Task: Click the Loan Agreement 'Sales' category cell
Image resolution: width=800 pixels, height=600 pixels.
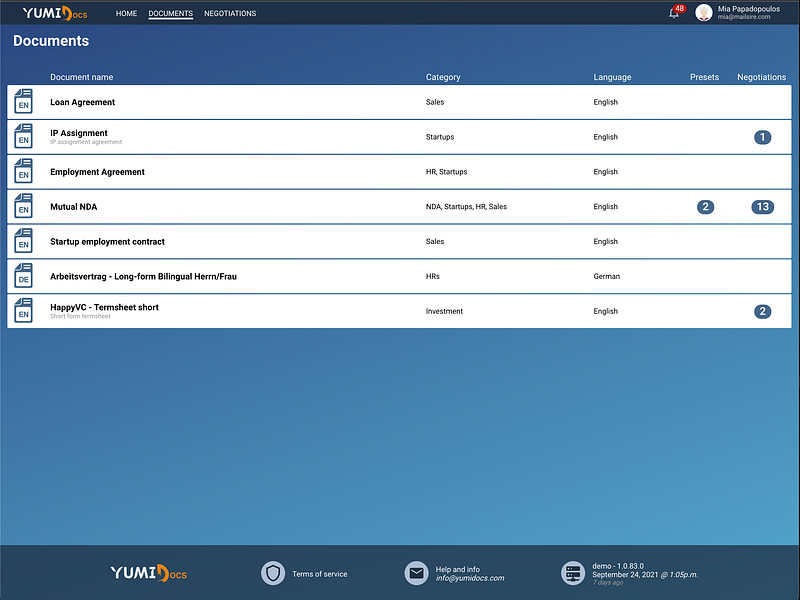Action: pyautogui.click(x=435, y=102)
